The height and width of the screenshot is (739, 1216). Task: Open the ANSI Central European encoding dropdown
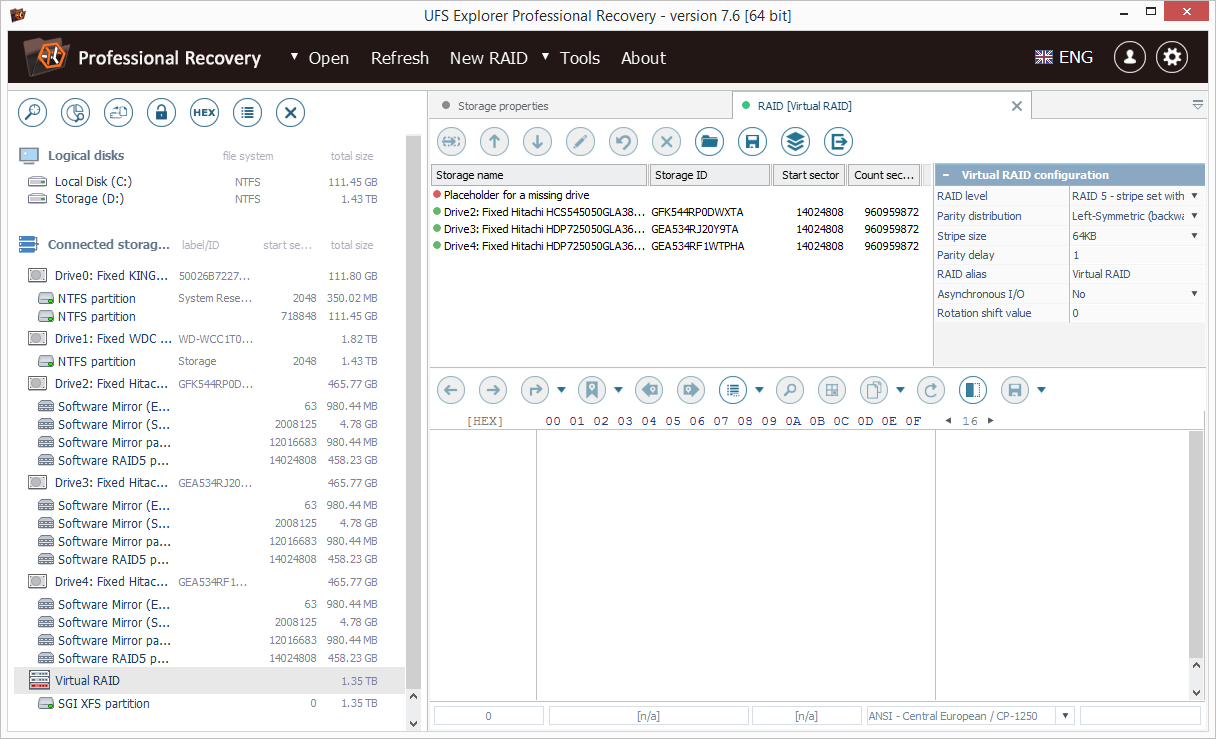click(1065, 716)
